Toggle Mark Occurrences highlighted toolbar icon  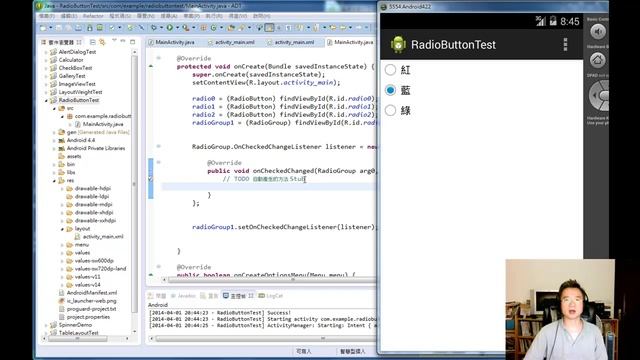269,28
